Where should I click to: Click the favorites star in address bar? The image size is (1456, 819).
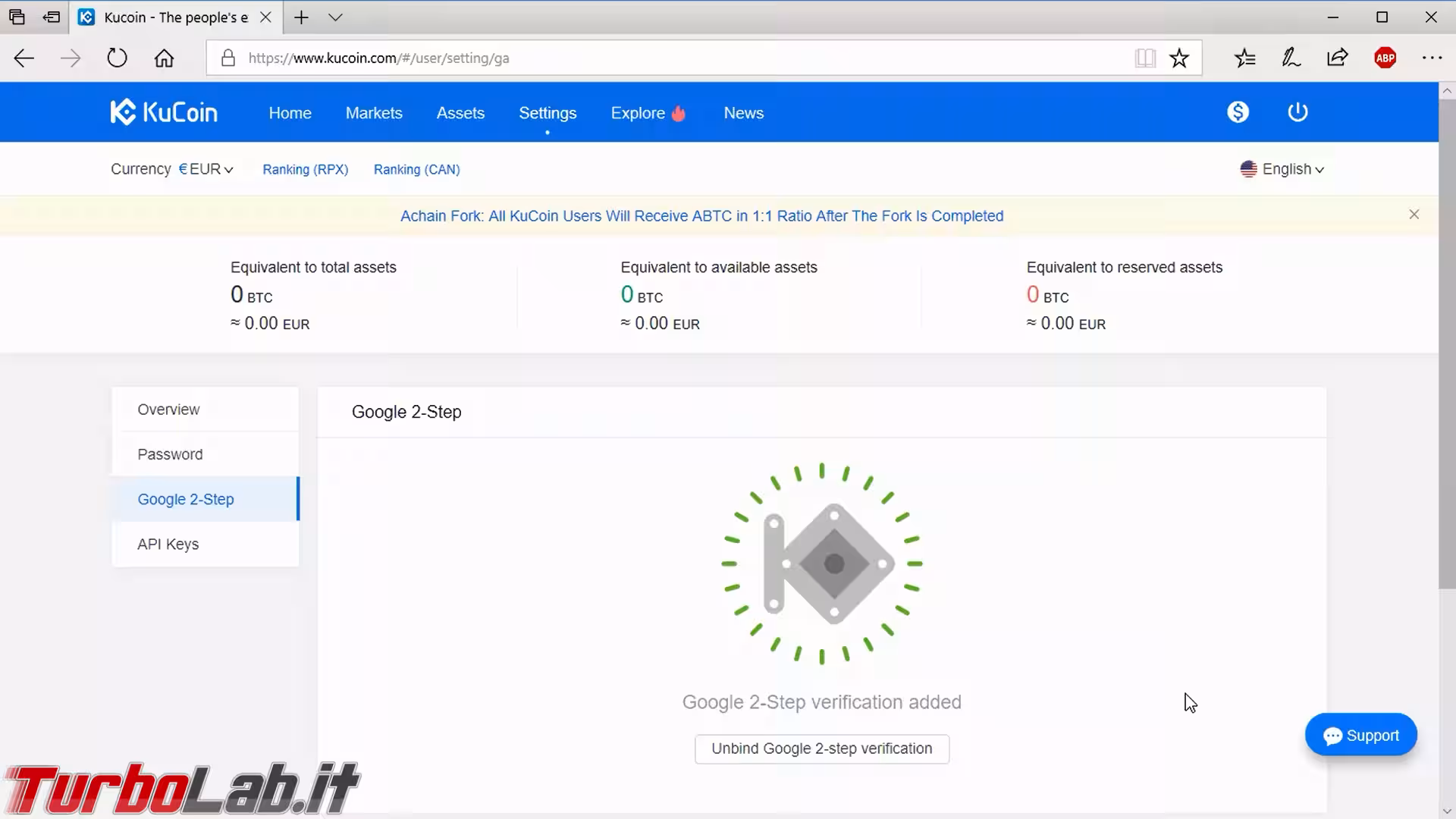coord(1178,58)
